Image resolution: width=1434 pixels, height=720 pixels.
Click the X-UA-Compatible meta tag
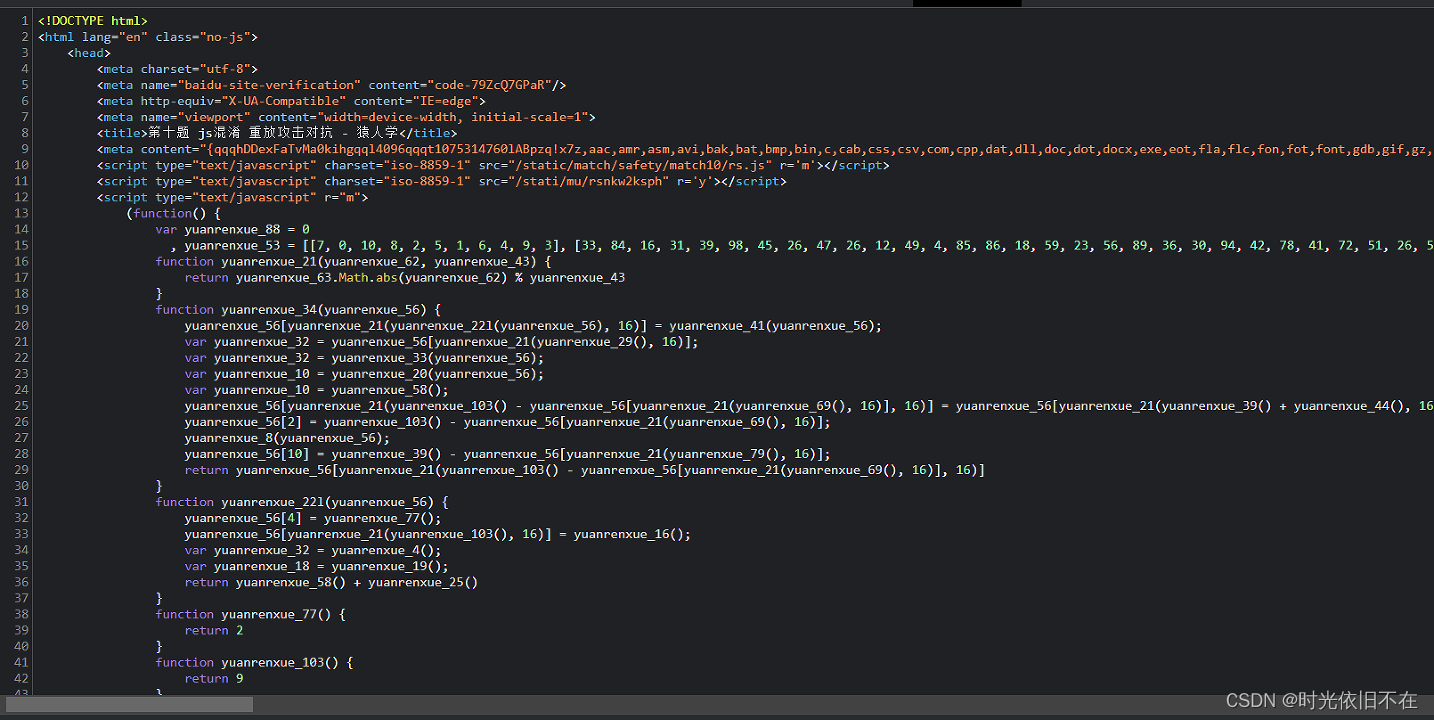pyautogui.click(x=291, y=101)
